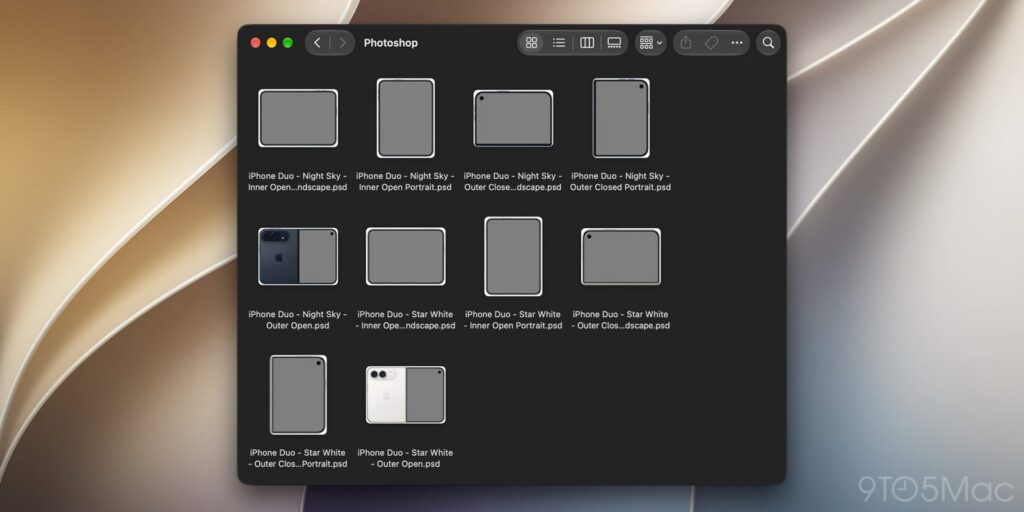Minimize window with the yellow button
Viewport: 1024px width, 512px height.
point(272,42)
